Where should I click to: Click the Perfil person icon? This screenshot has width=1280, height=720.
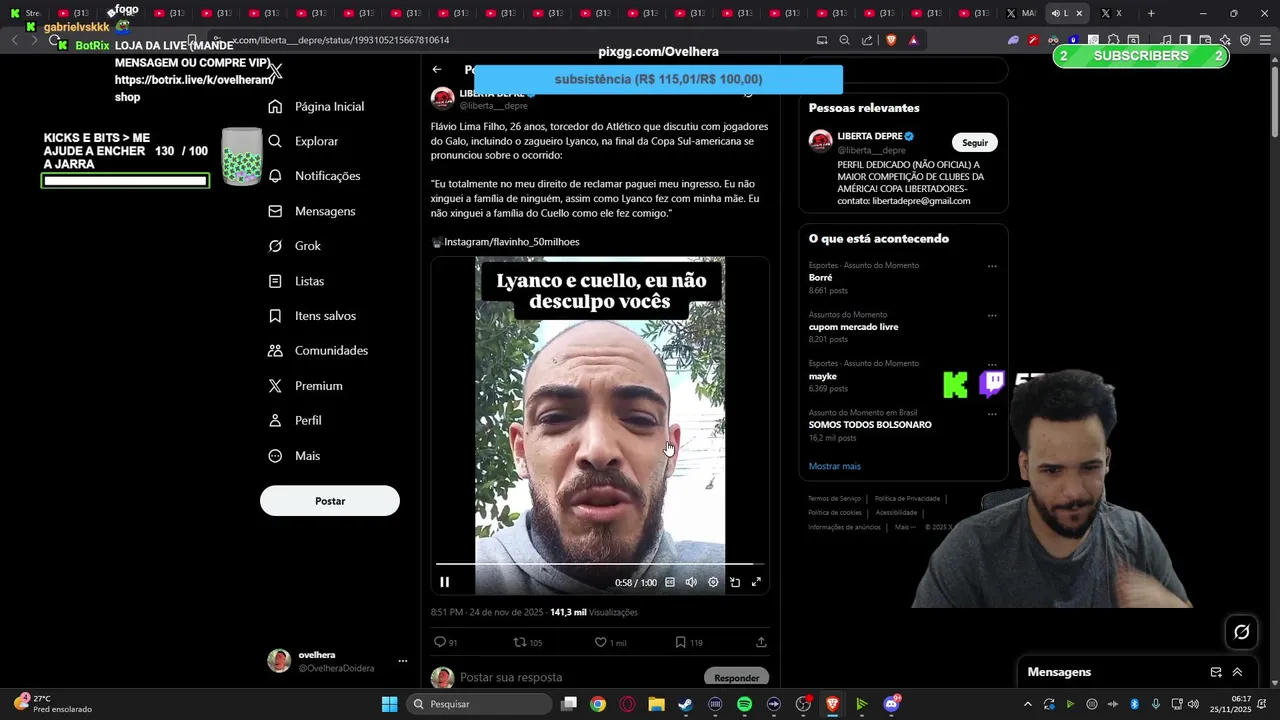pos(275,421)
